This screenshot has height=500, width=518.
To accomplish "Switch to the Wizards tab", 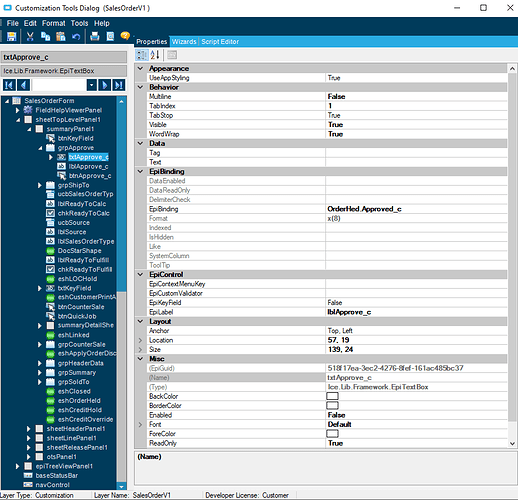I will [x=184, y=42].
